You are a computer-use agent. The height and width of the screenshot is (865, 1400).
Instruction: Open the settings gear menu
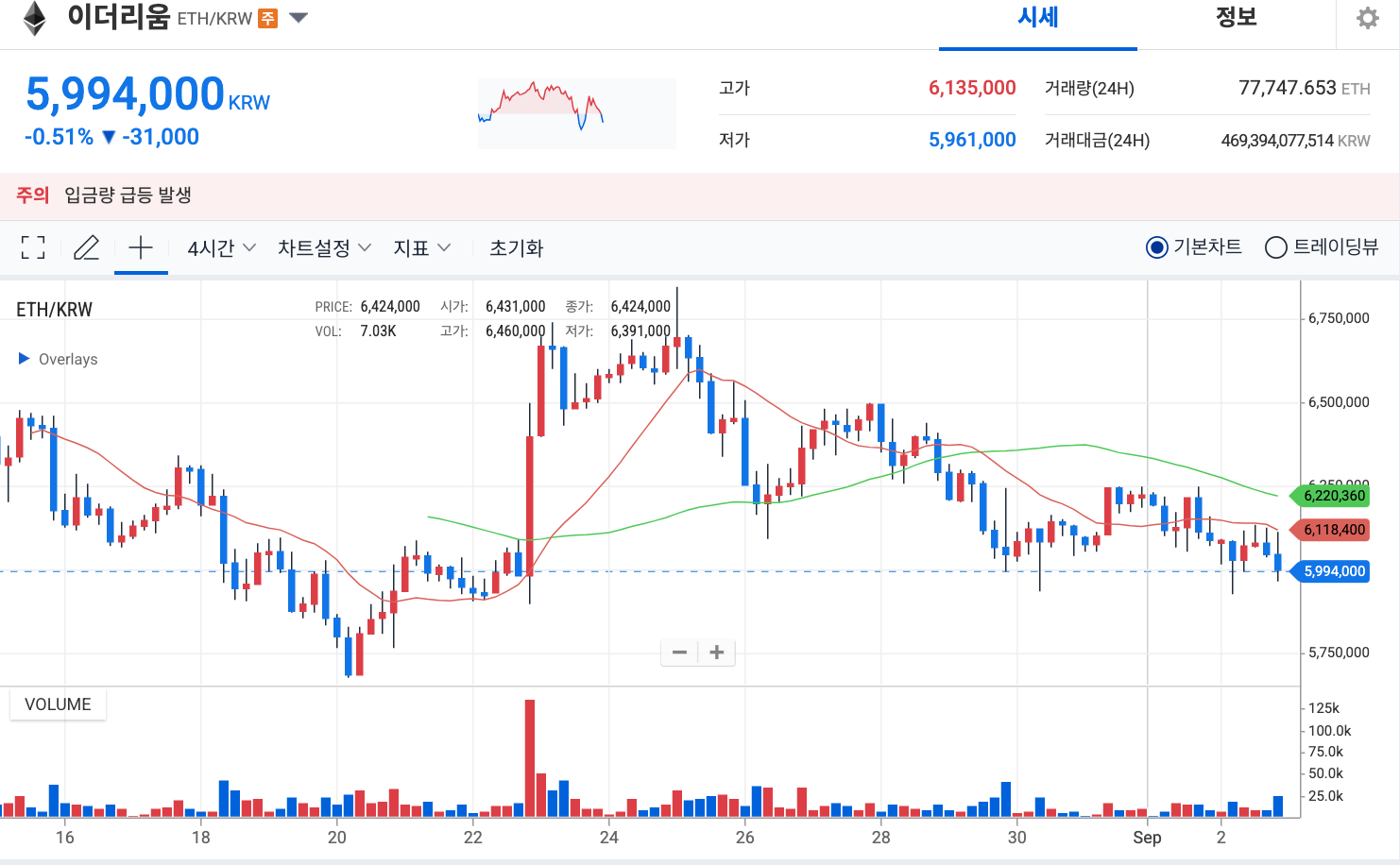click(1367, 17)
